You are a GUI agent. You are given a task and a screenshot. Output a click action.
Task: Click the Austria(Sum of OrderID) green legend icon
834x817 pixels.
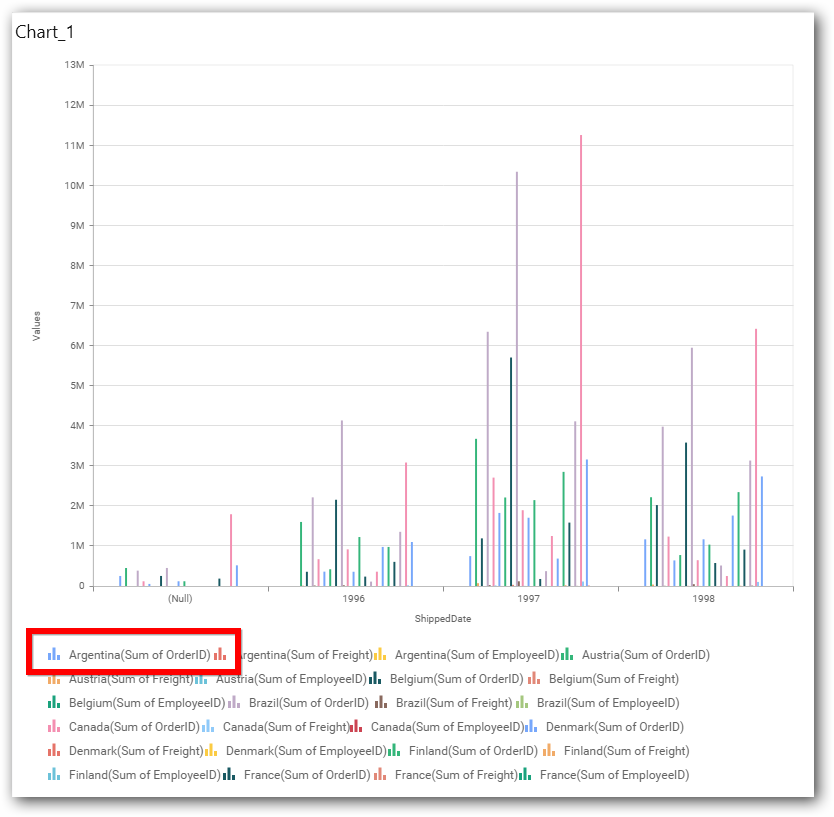coord(567,655)
